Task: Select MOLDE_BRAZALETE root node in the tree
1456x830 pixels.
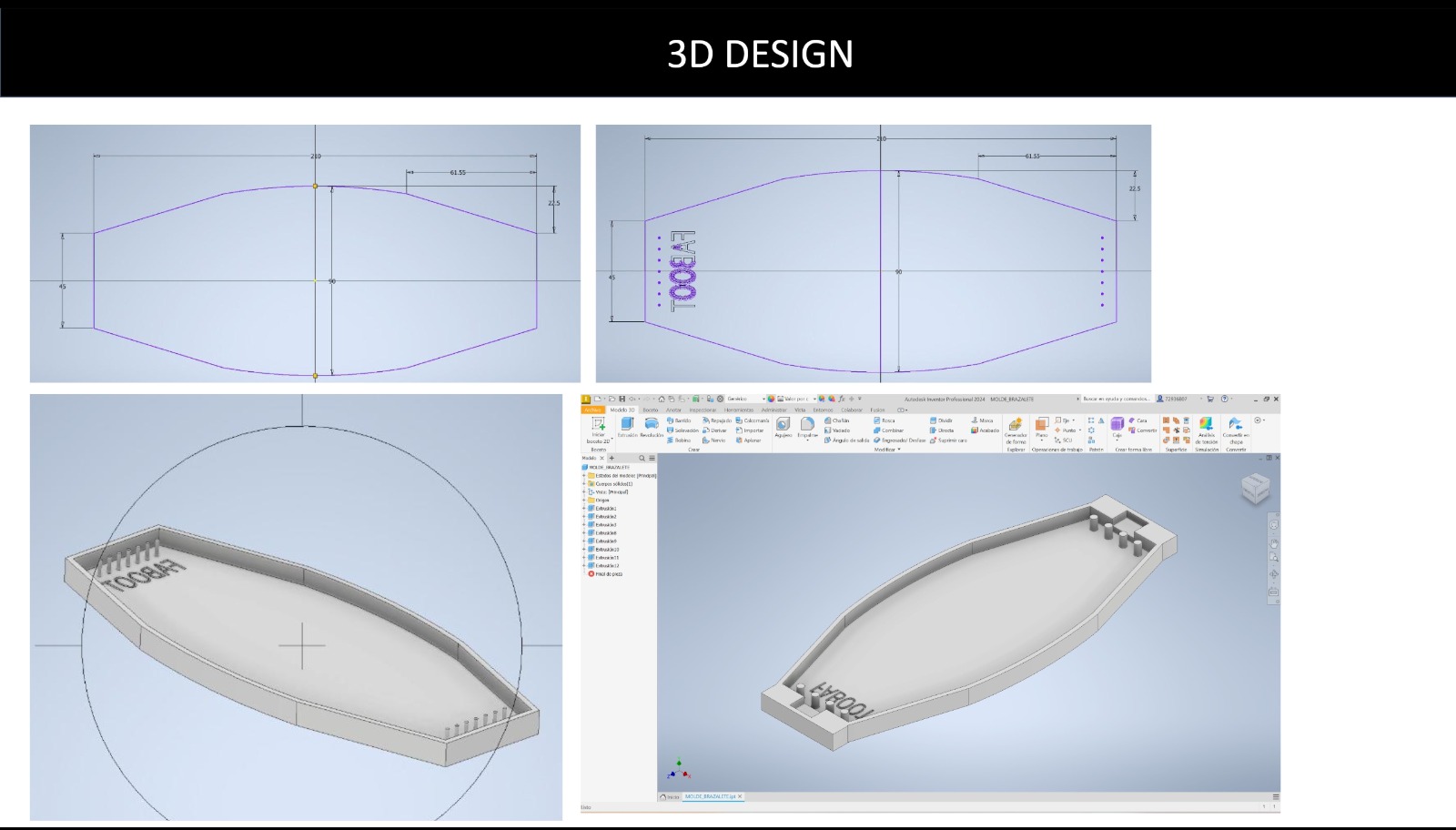Action: [606, 467]
